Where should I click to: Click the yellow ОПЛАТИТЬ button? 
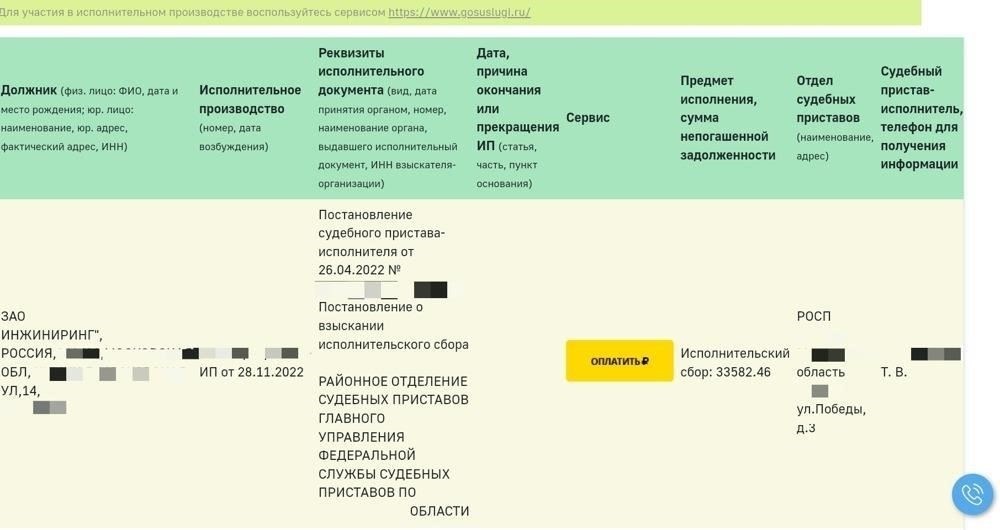pyautogui.click(x=619, y=361)
